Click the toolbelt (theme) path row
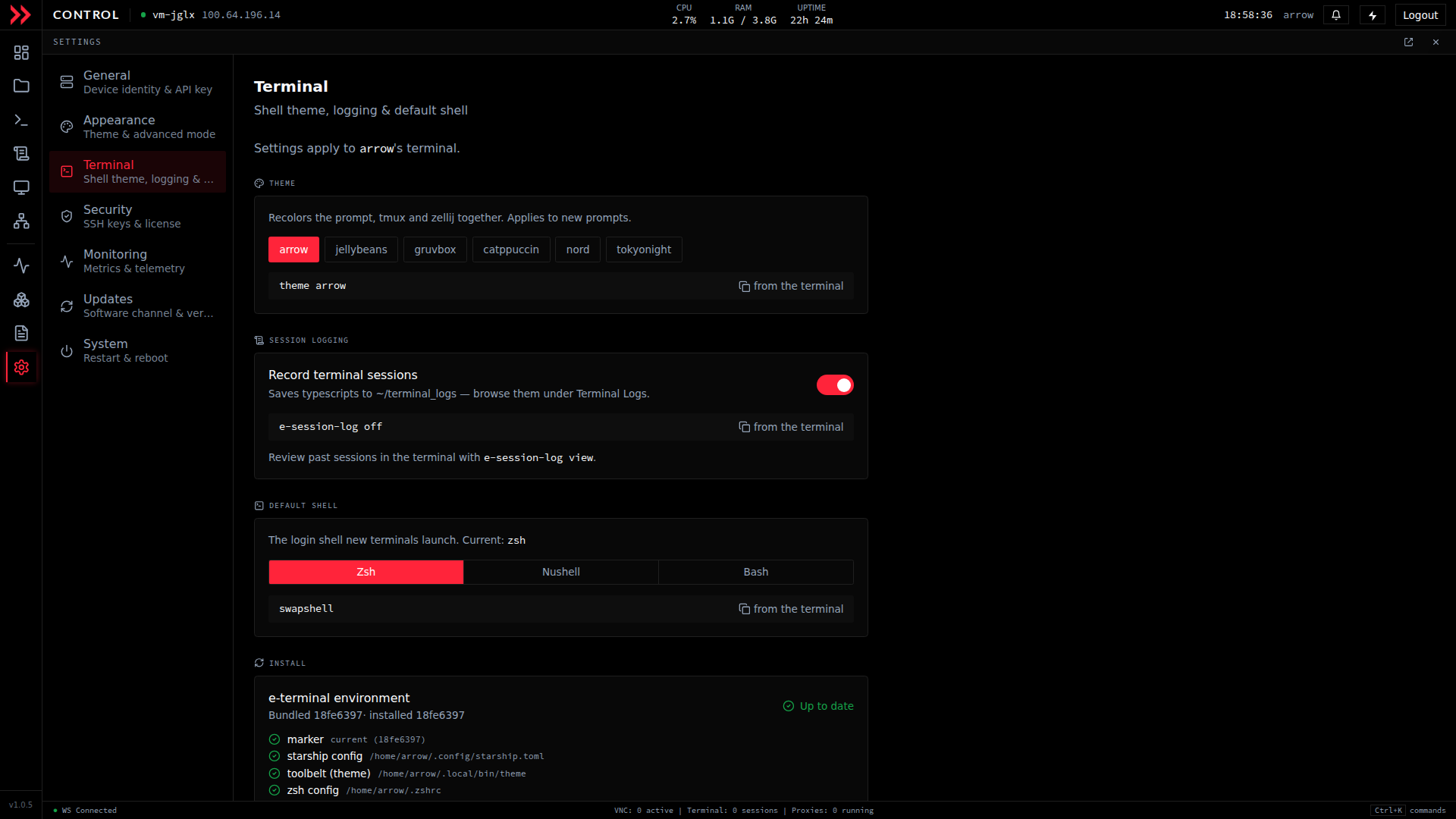The height and width of the screenshot is (819, 1456). 397,773
